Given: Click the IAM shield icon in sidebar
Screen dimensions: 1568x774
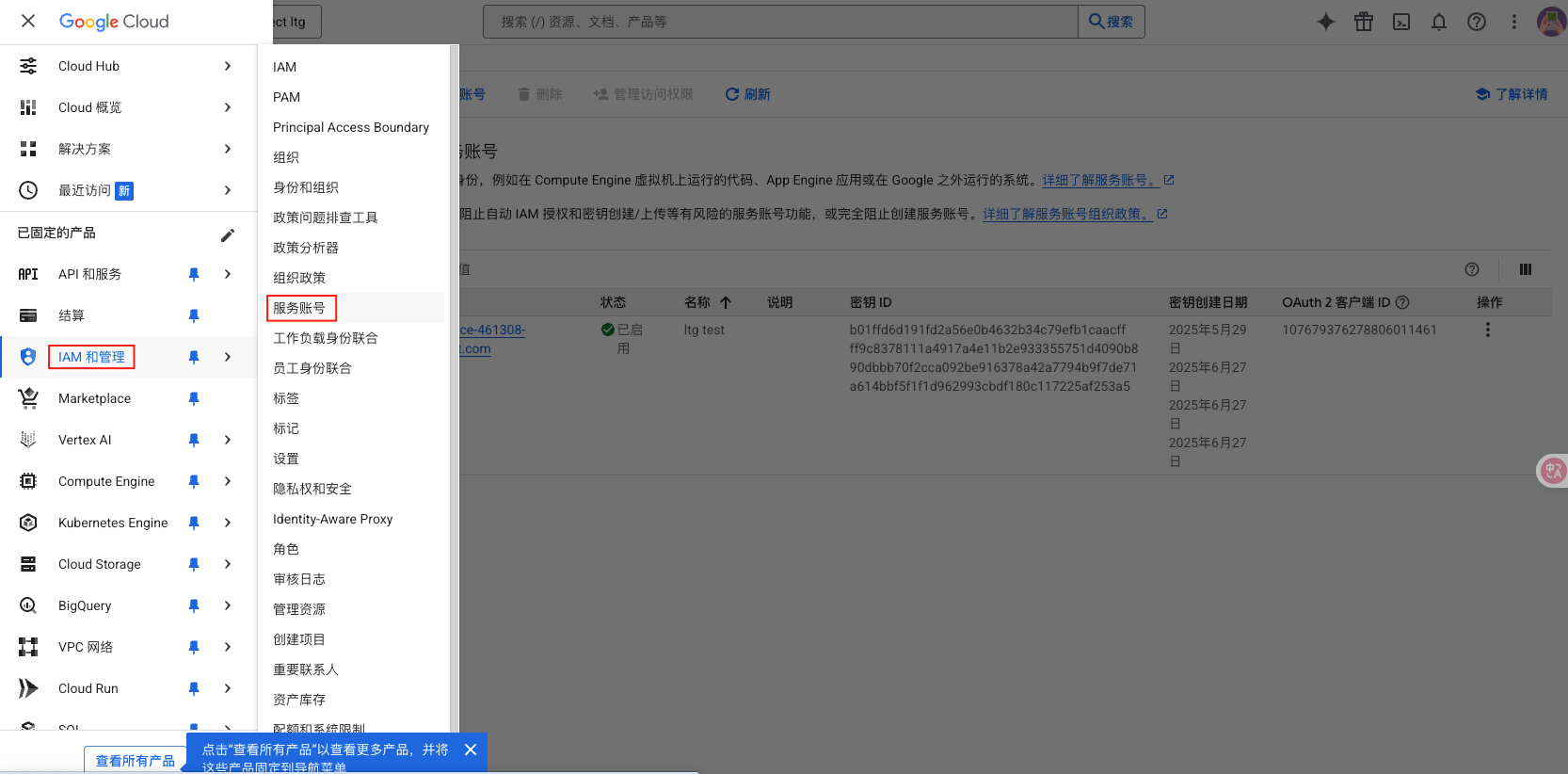Looking at the screenshot, I should click(x=28, y=357).
